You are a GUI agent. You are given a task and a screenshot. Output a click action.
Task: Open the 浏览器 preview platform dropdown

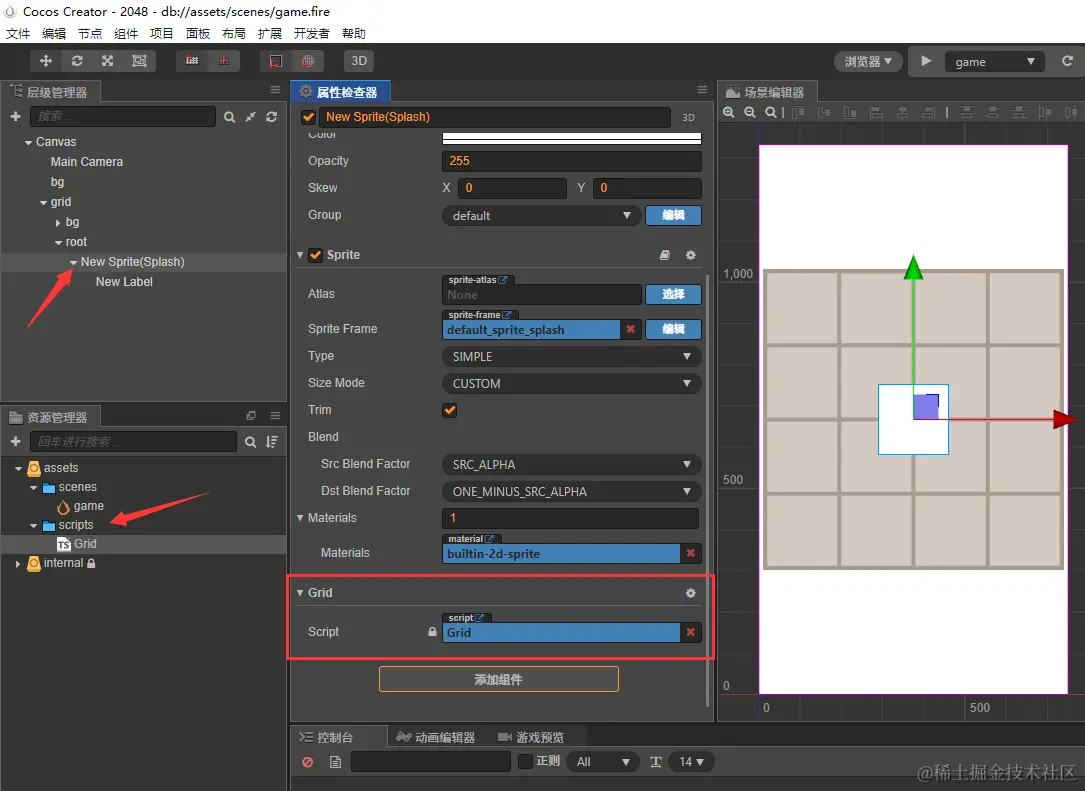click(x=868, y=62)
